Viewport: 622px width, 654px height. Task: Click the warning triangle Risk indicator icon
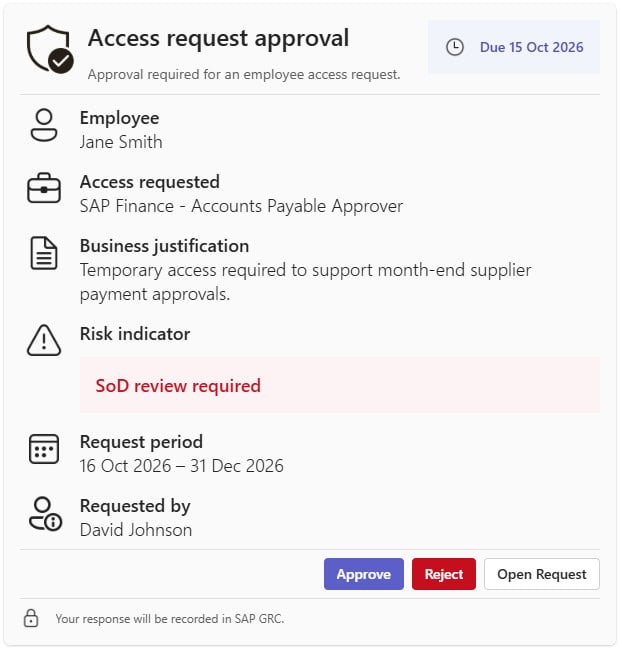pyautogui.click(x=44, y=340)
